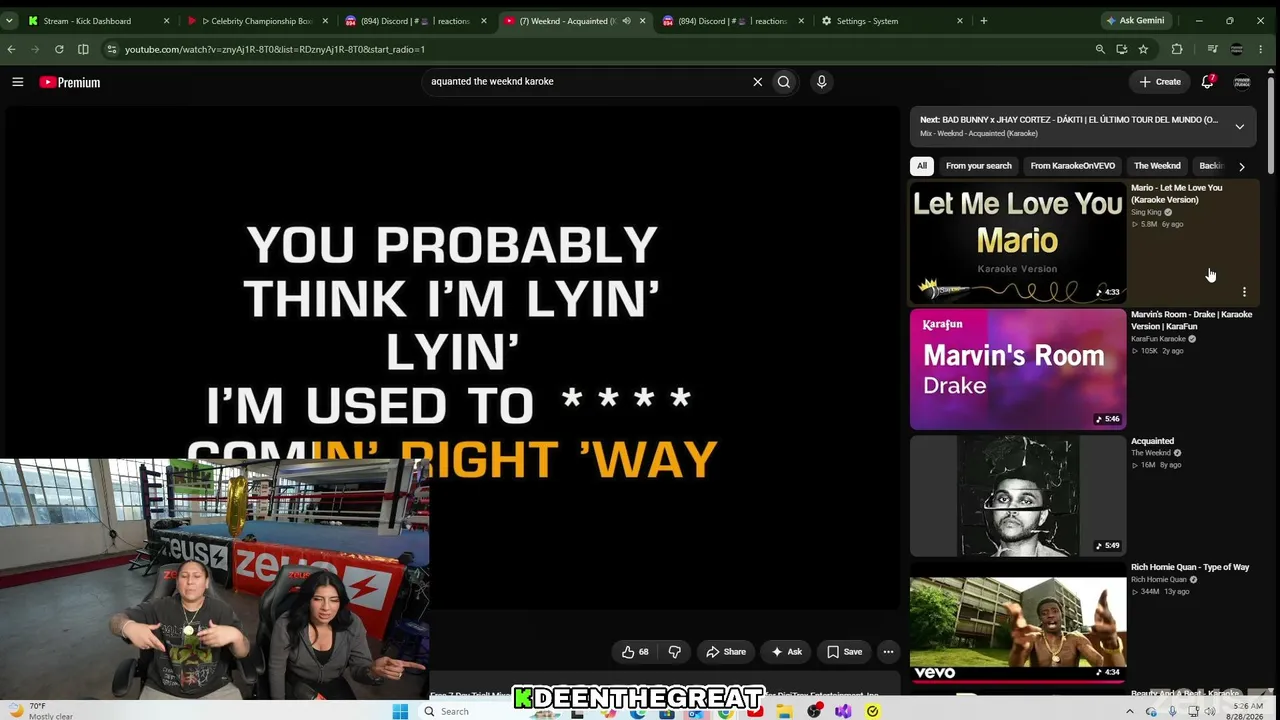Select the From KaraokeOnVEVO chip
Image resolution: width=1280 pixels, height=720 pixels.
(1073, 166)
